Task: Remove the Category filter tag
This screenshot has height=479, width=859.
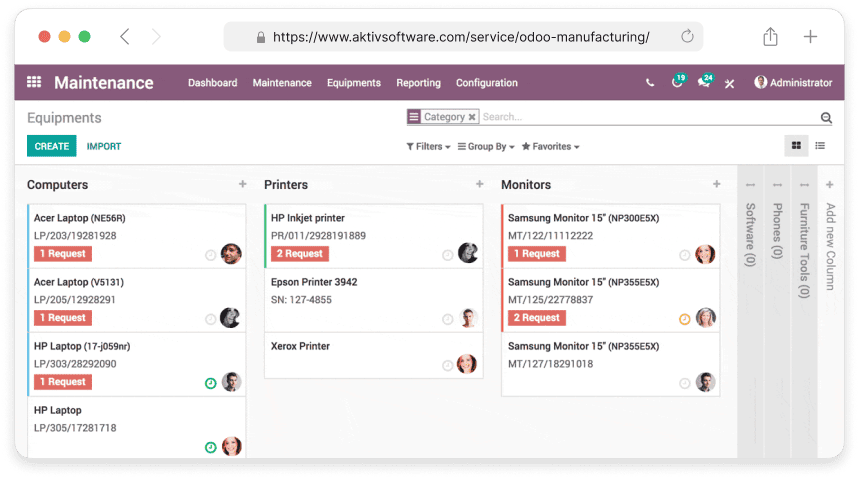Action: pyautogui.click(x=472, y=117)
